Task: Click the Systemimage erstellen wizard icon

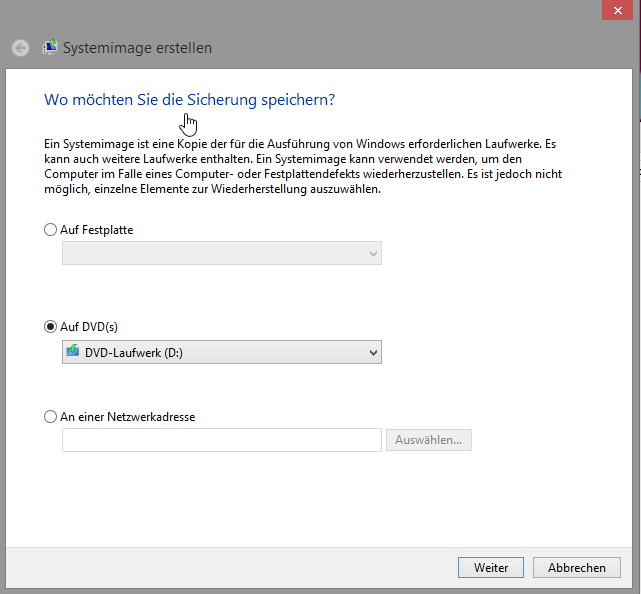Action: click(50, 47)
